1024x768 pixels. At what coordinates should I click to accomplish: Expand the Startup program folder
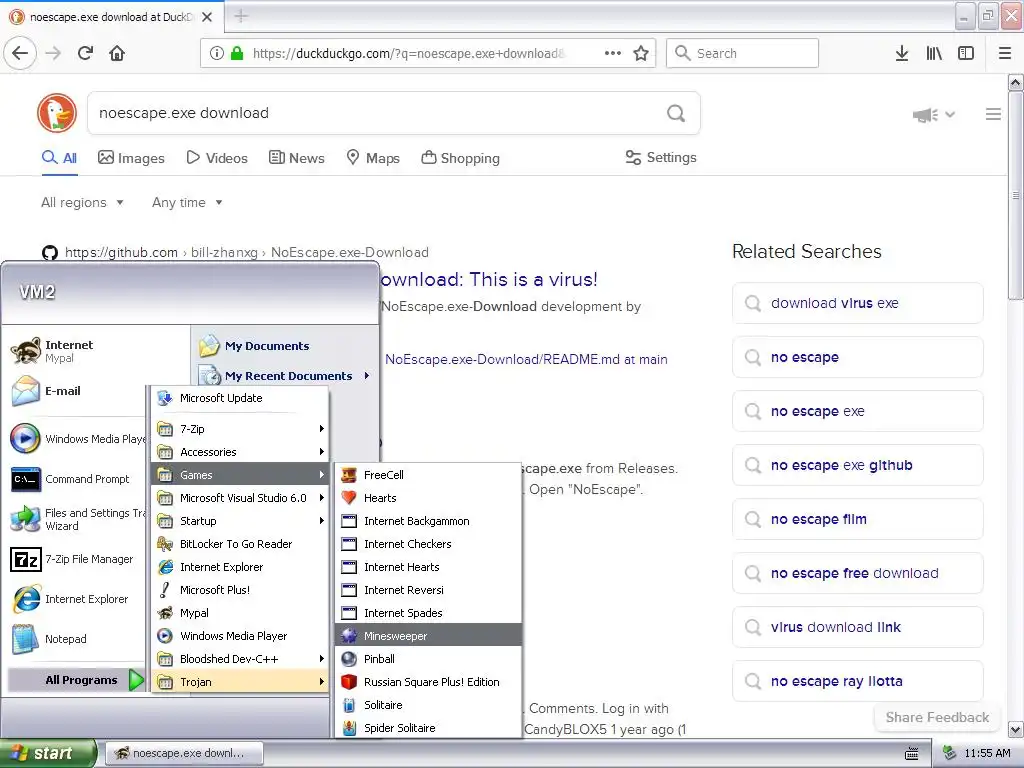point(240,520)
